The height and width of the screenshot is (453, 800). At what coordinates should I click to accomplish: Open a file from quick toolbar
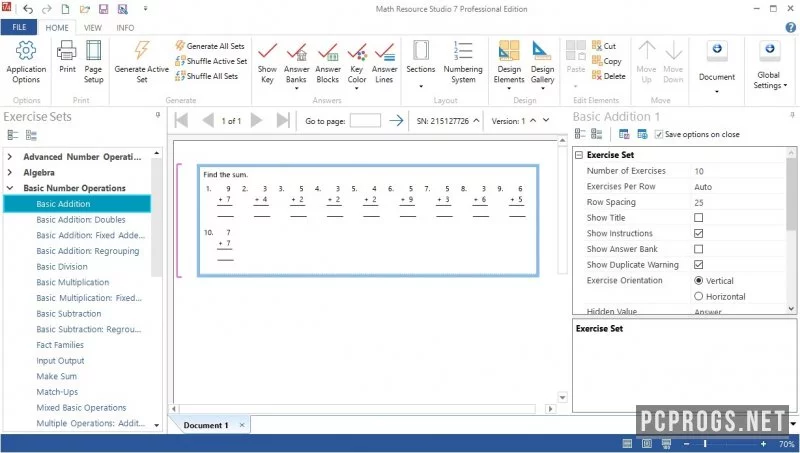[x=84, y=9]
